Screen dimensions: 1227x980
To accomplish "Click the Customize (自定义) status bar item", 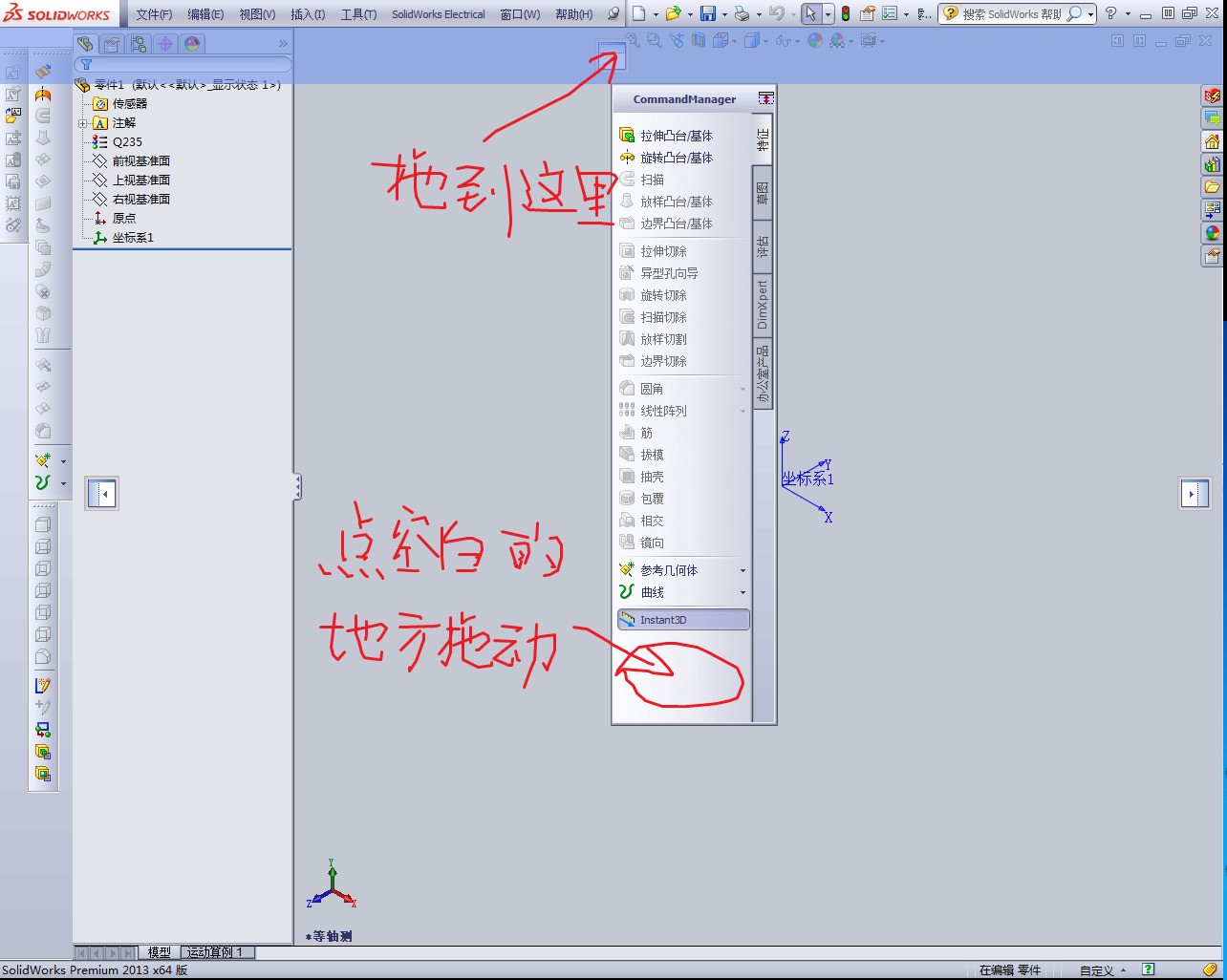I will click(1102, 970).
